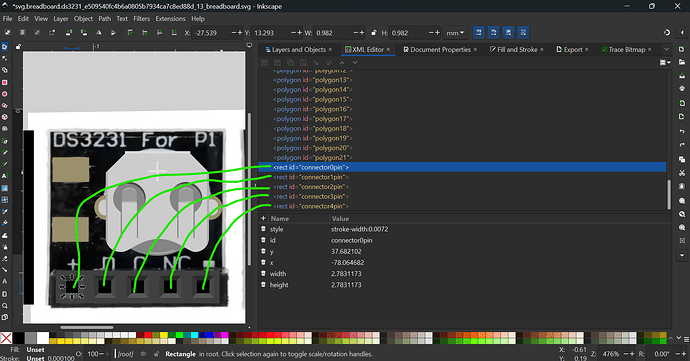Screen dimensions: 690x361
Task: Switch to the Fill and Stroke tab
Action: click(x=513, y=50)
